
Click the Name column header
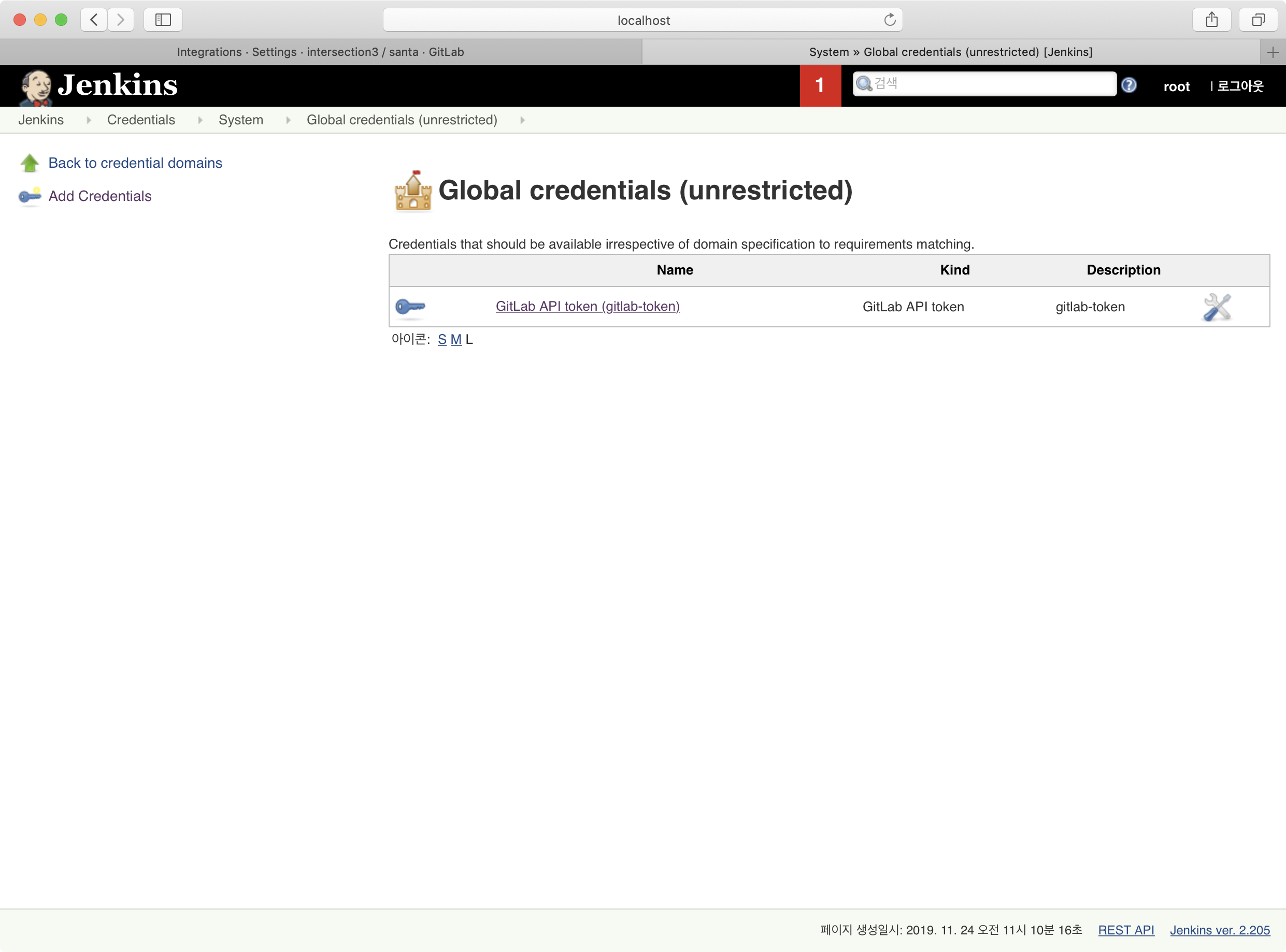(x=675, y=270)
